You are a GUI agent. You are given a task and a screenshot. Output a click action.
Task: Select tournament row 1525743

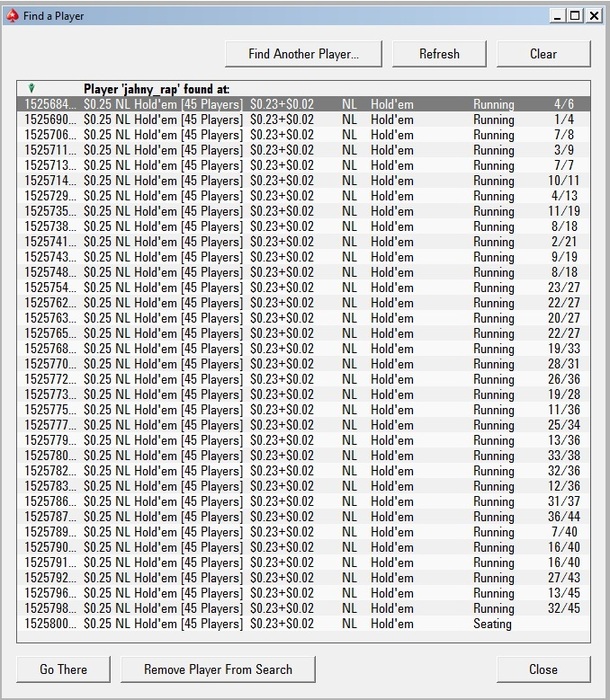(304, 257)
